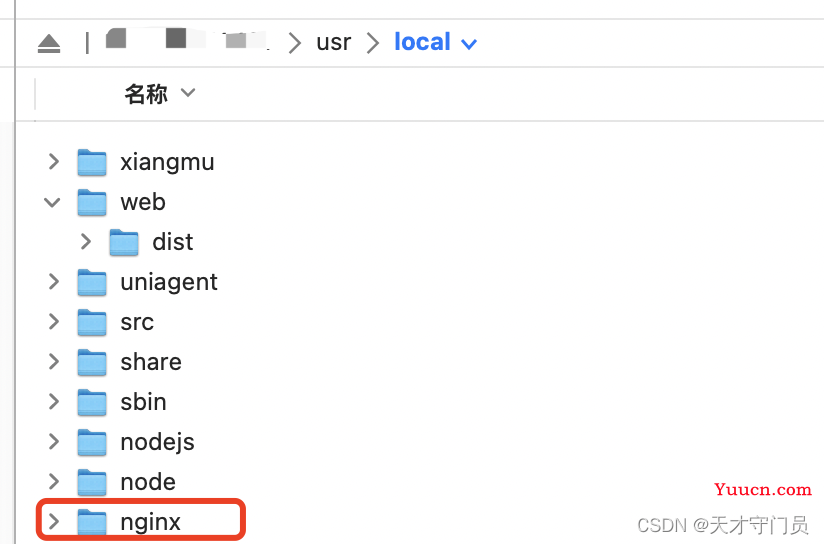Select the src folder icon
Image resolution: width=824 pixels, height=544 pixels.
pyautogui.click(x=92, y=322)
